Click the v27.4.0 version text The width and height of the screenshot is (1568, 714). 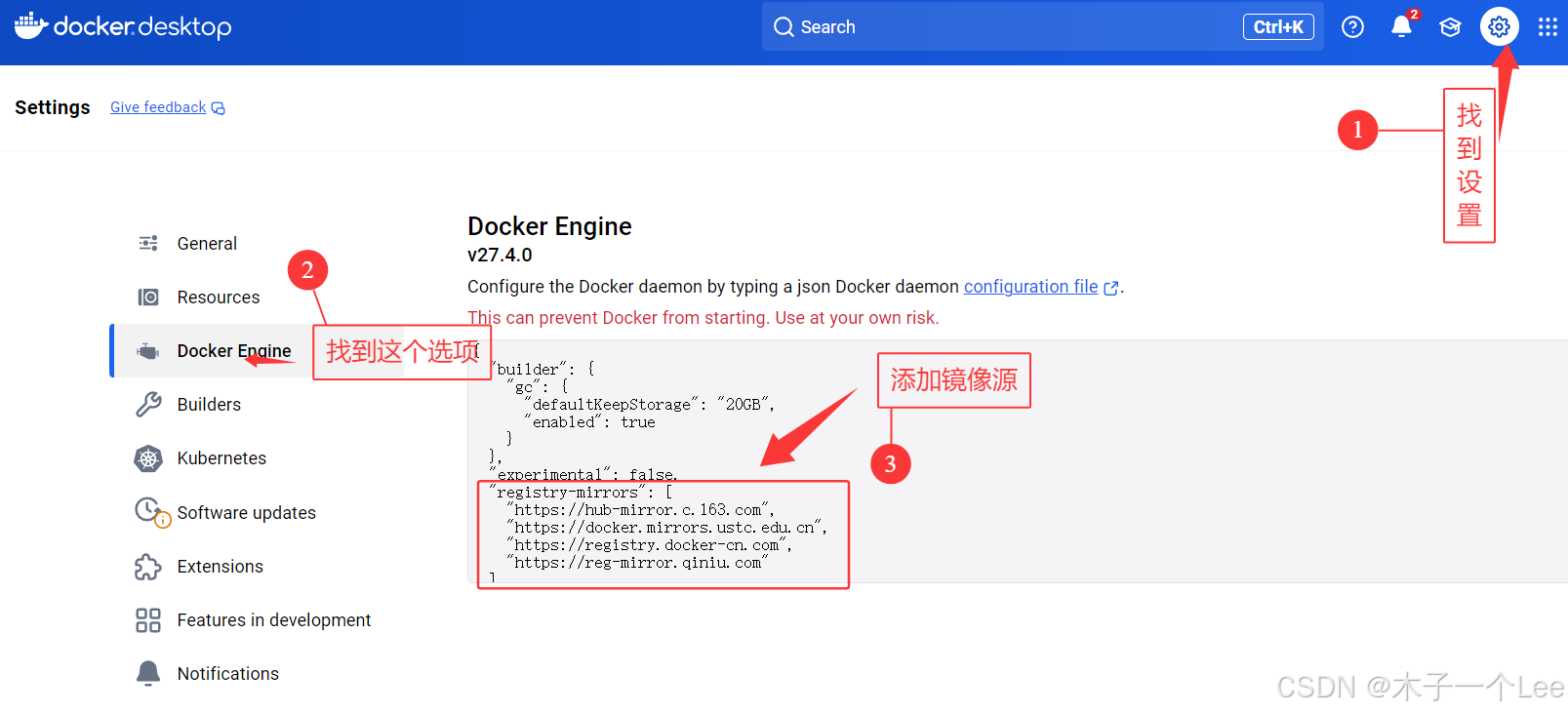point(500,256)
